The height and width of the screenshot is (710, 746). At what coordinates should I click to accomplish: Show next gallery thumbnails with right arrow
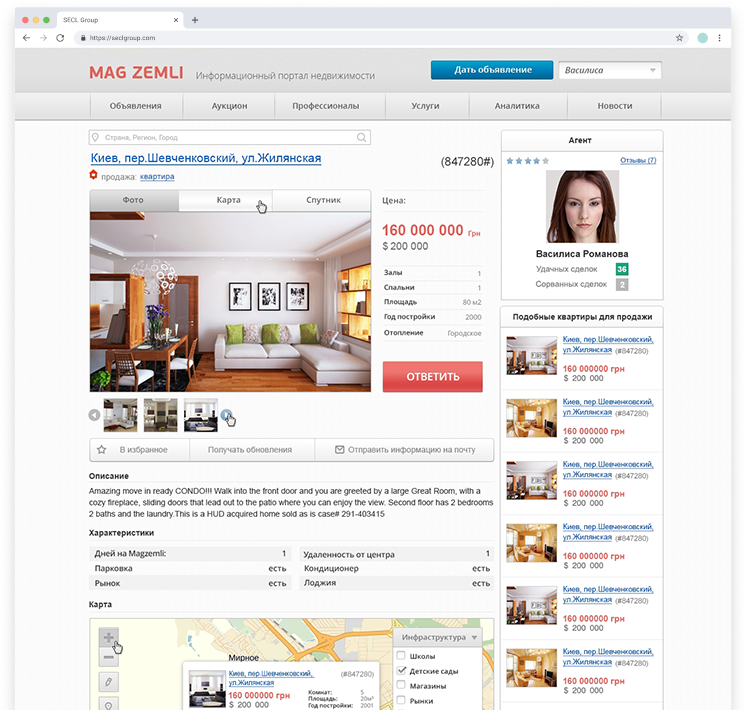[x=226, y=415]
